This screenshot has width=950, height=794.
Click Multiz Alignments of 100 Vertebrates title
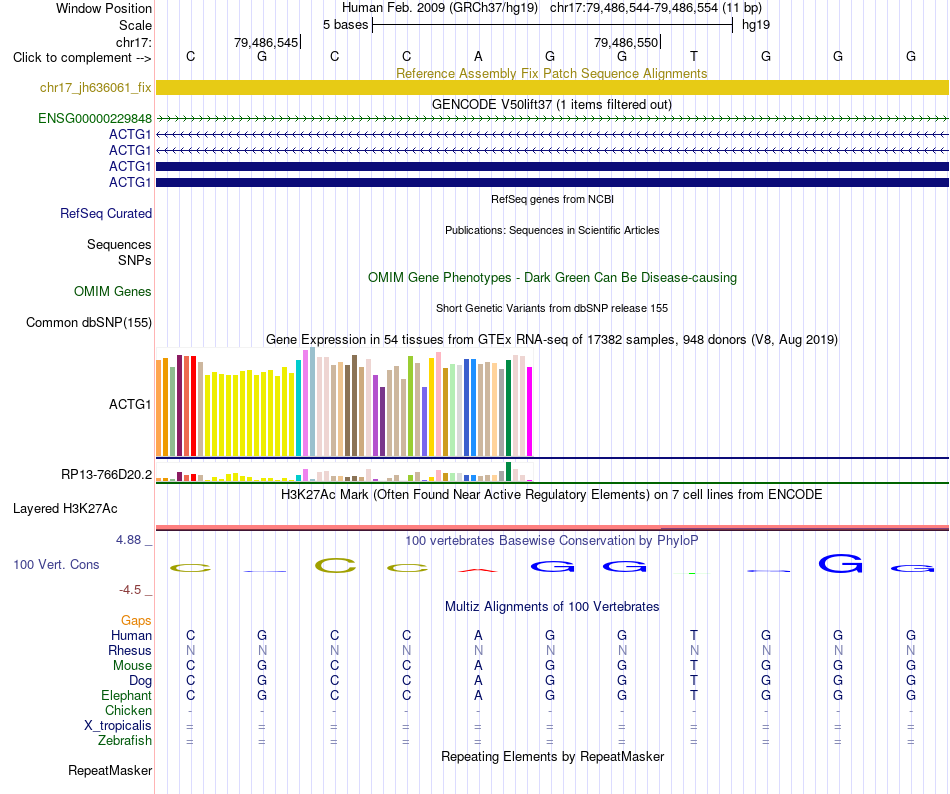(x=552, y=606)
